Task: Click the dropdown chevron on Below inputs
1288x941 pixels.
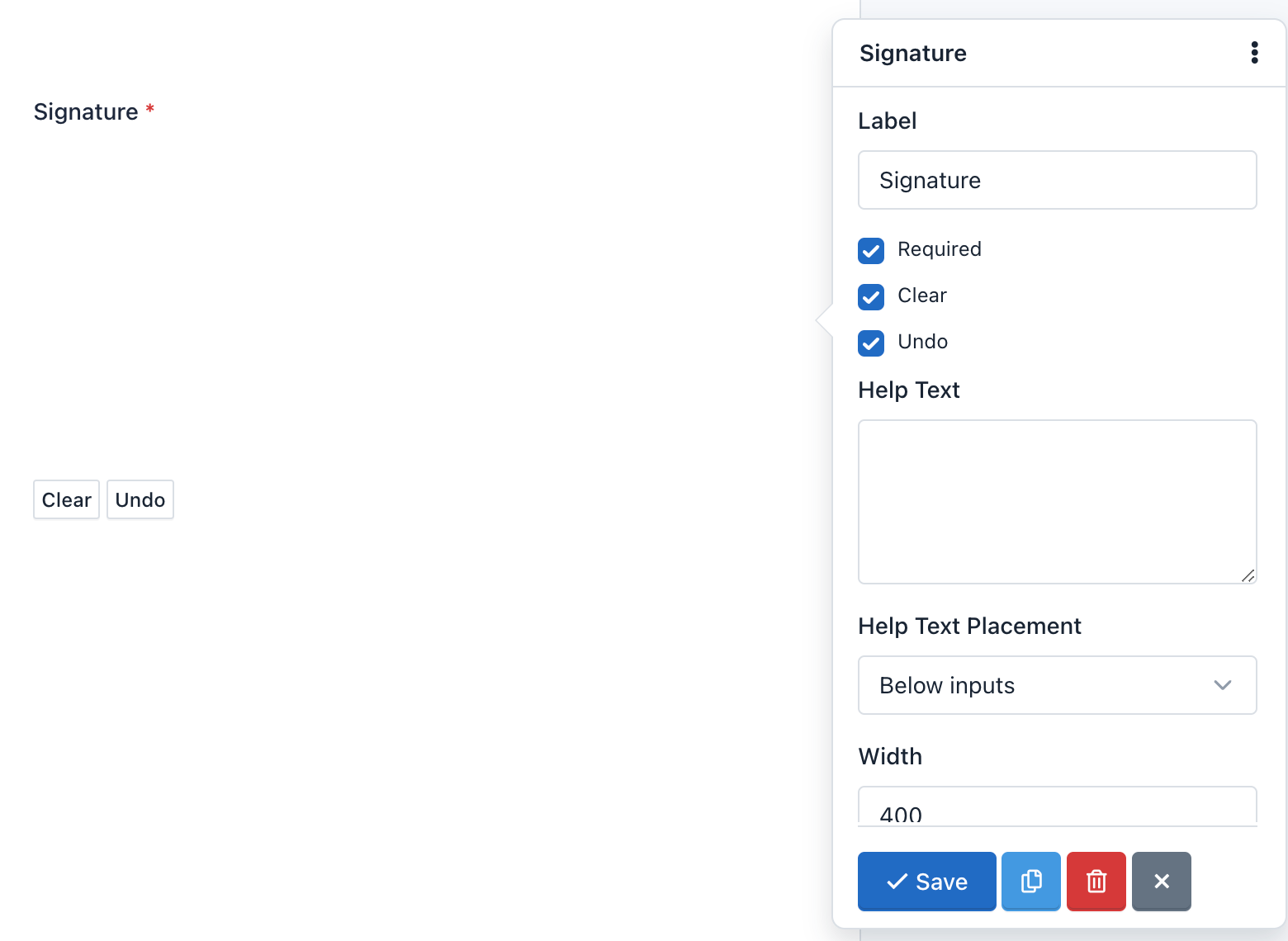Action: click(1223, 685)
